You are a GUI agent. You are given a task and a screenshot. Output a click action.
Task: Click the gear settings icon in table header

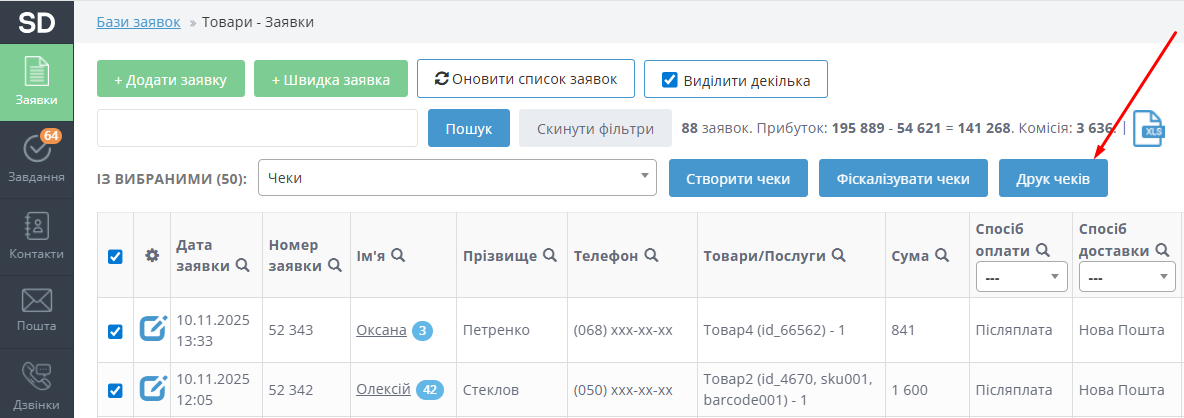click(x=152, y=255)
